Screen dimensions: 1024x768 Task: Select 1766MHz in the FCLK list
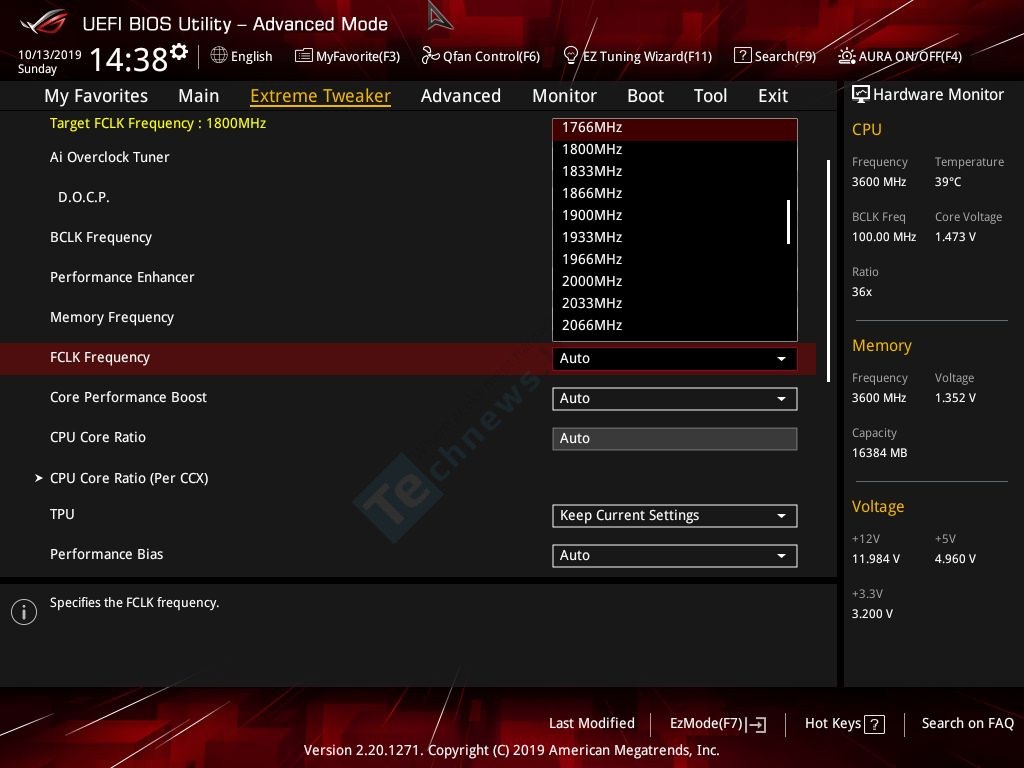[x=675, y=128]
